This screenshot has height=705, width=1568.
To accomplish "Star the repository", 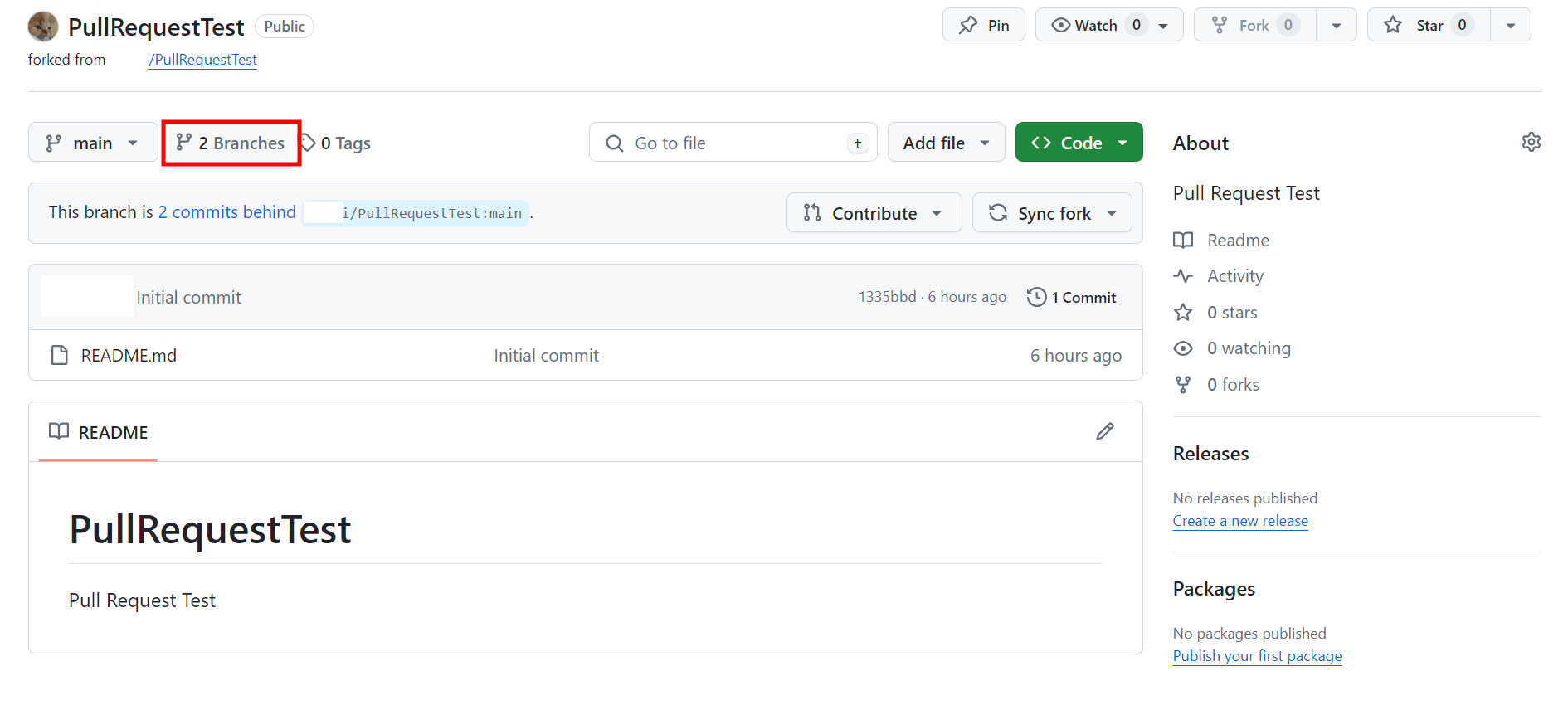I will (1429, 25).
